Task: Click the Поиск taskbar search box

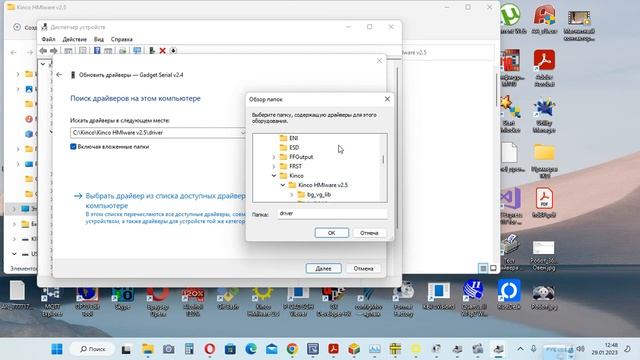Action: (93, 349)
